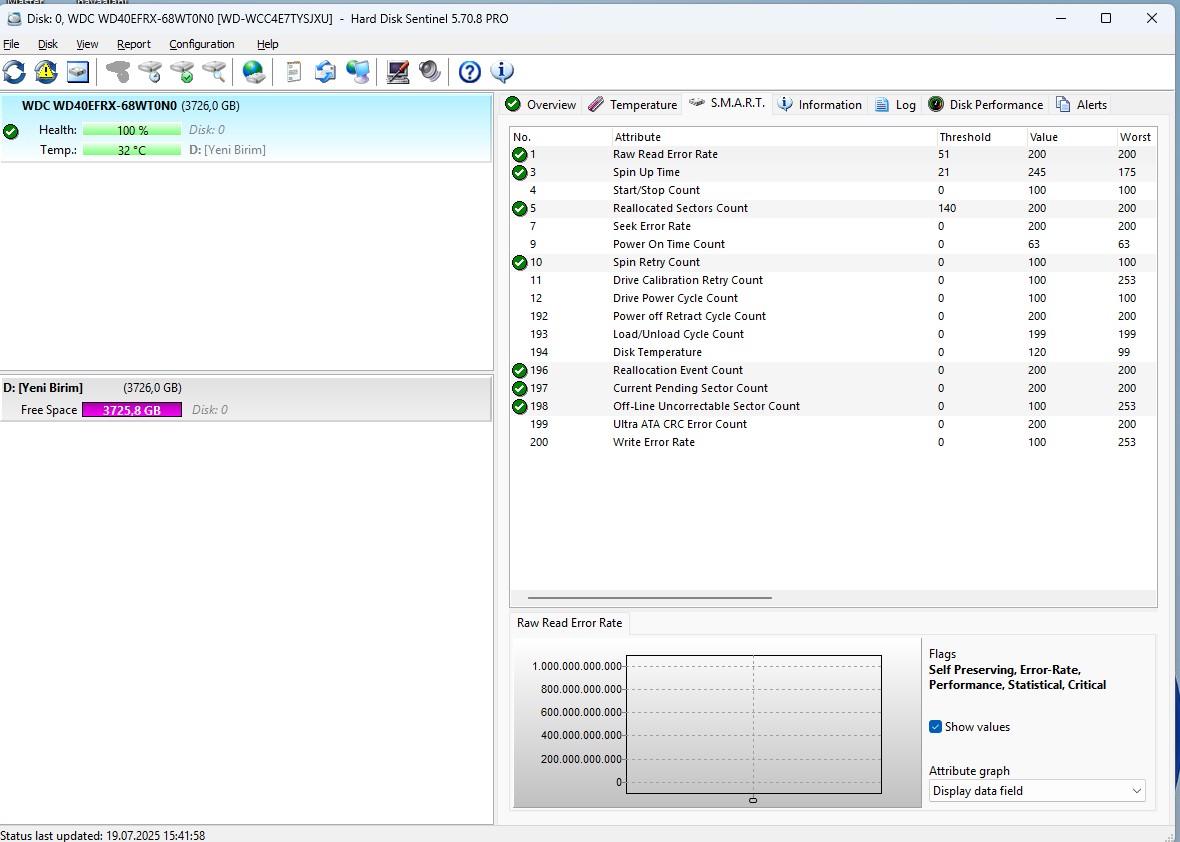
Task: Click green status icon for Spin Up Time
Action: tap(519, 172)
